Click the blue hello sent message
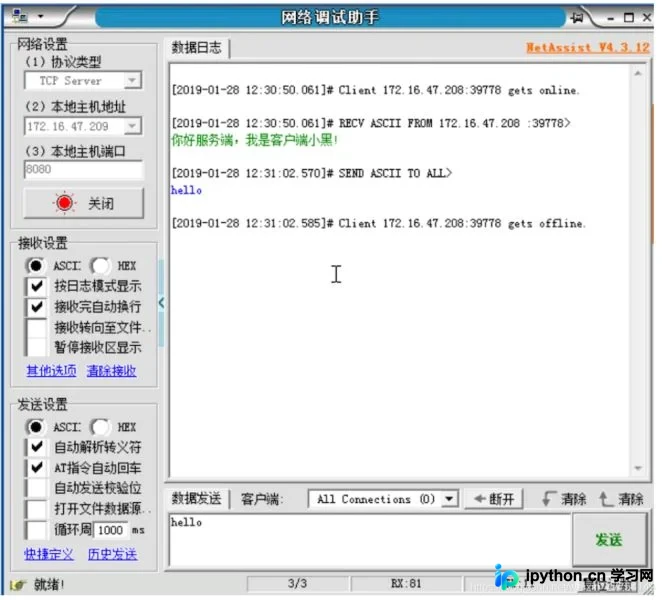The width and height of the screenshot is (662, 600). pos(186,190)
